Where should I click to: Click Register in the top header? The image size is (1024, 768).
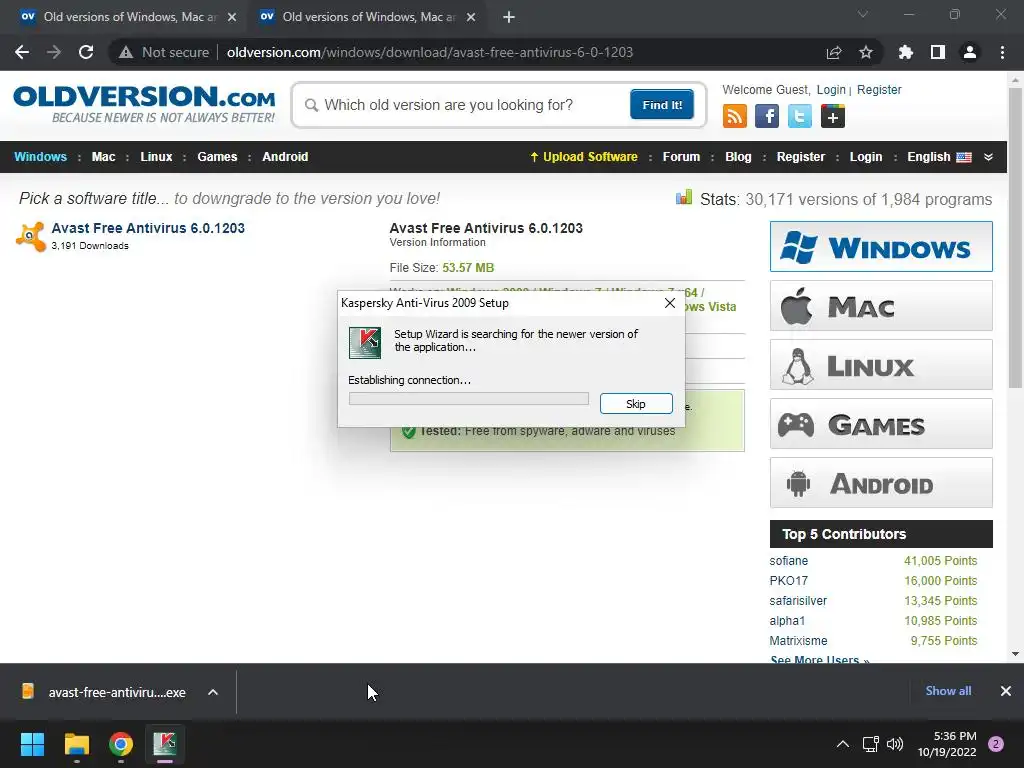point(879,90)
